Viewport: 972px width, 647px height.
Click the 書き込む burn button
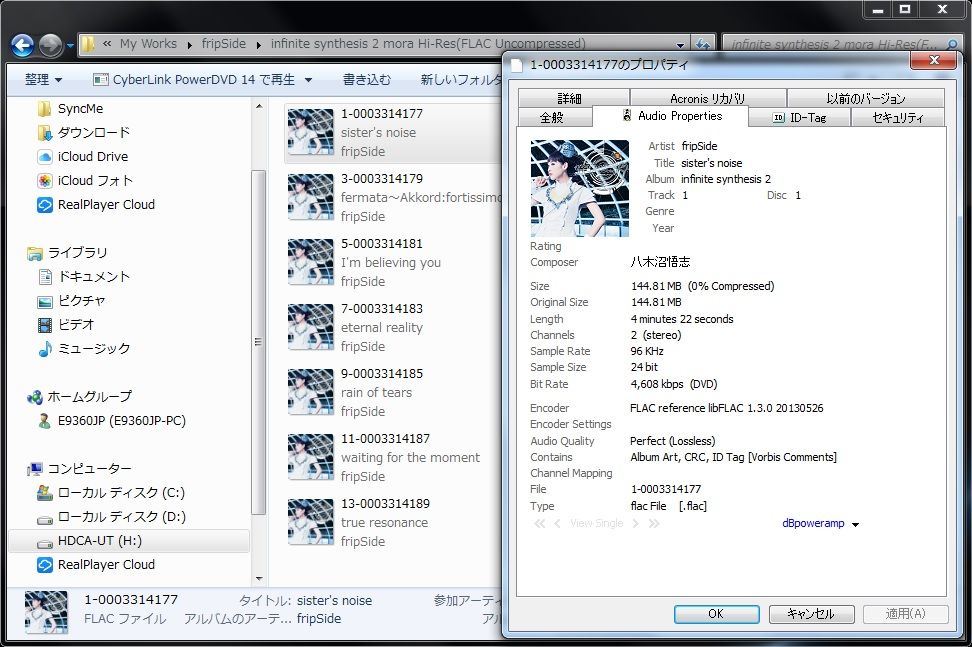pyautogui.click(x=366, y=80)
